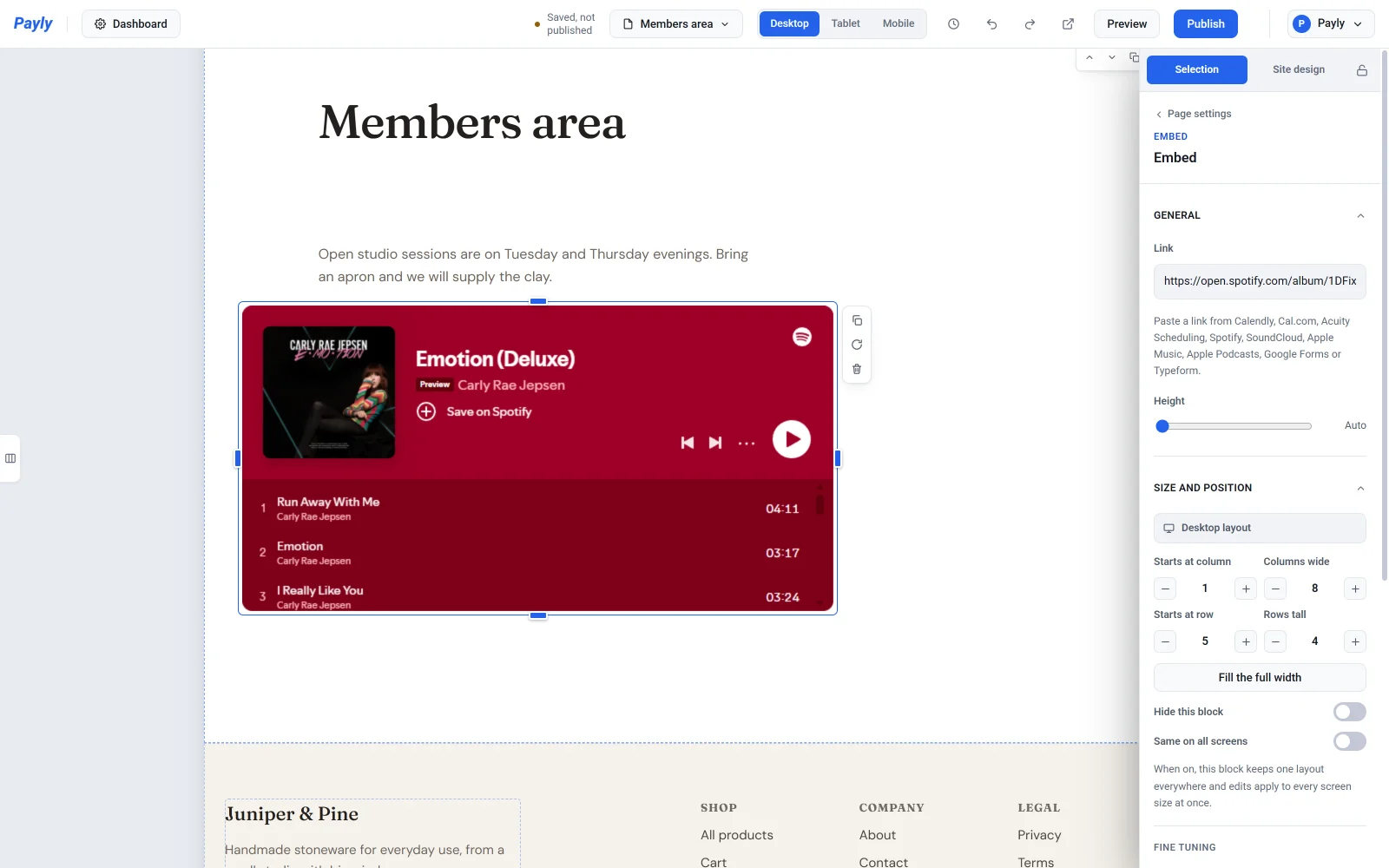The width and height of the screenshot is (1389, 868).
Task: Open version history clock icon
Action: pyautogui.click(x=953, y=24)
